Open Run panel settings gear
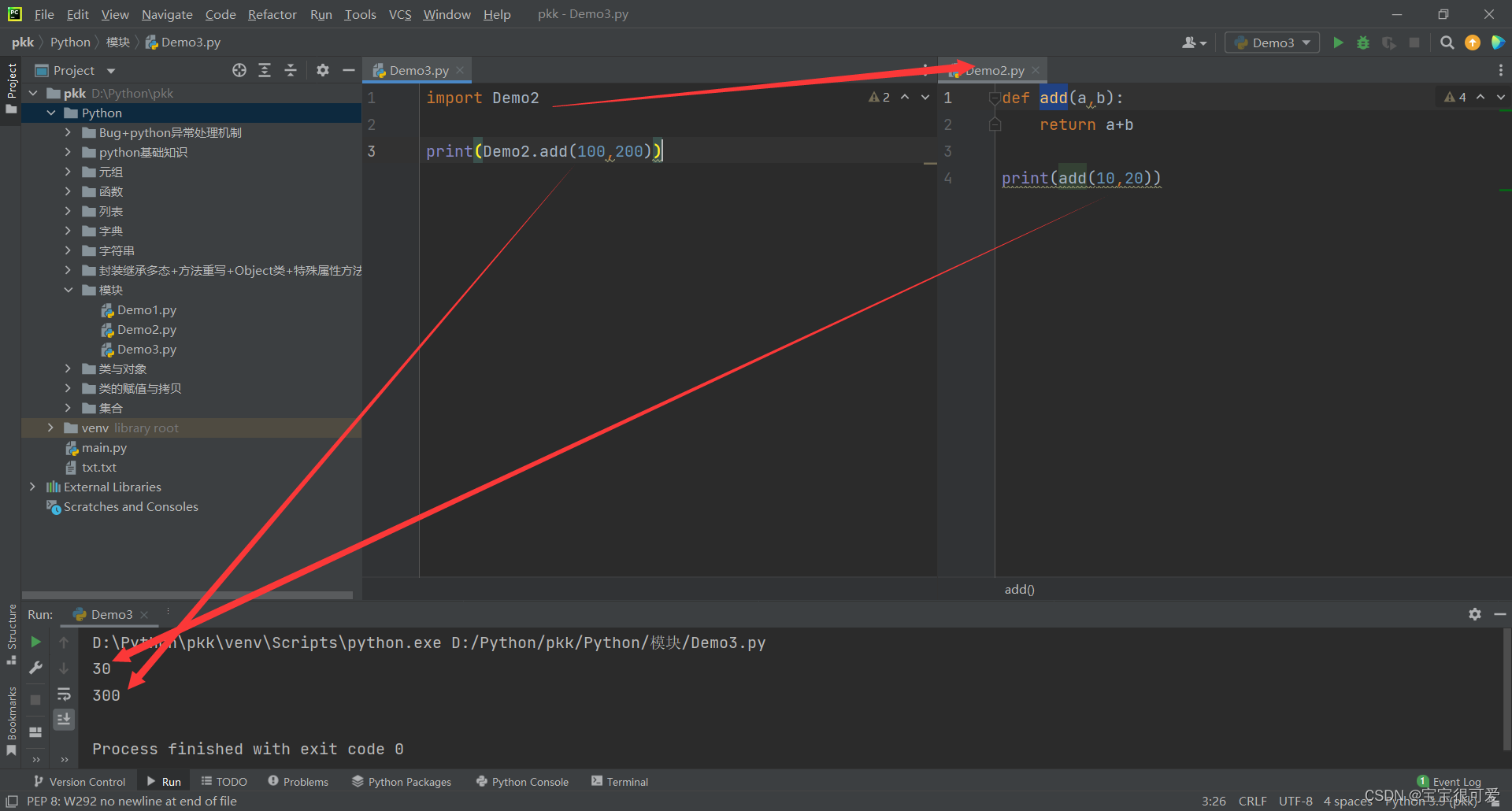 (1475, 614)
